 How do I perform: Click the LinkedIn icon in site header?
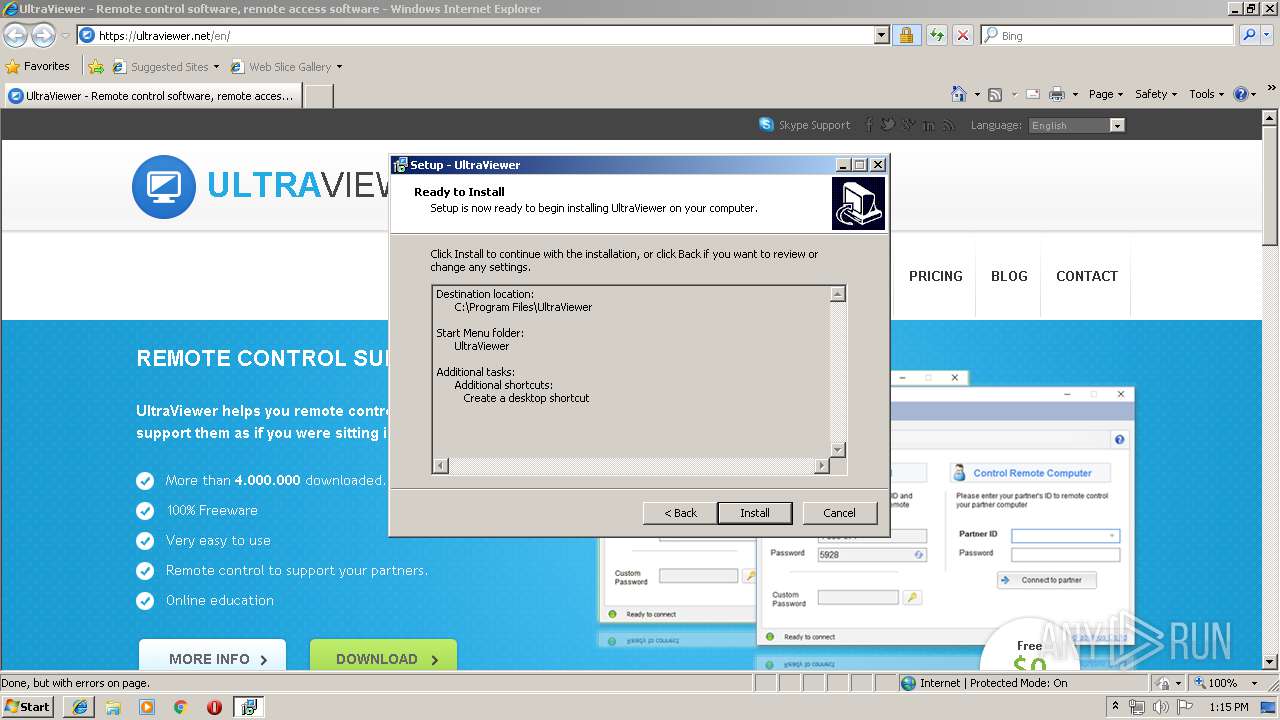click(x=929, y=125)
